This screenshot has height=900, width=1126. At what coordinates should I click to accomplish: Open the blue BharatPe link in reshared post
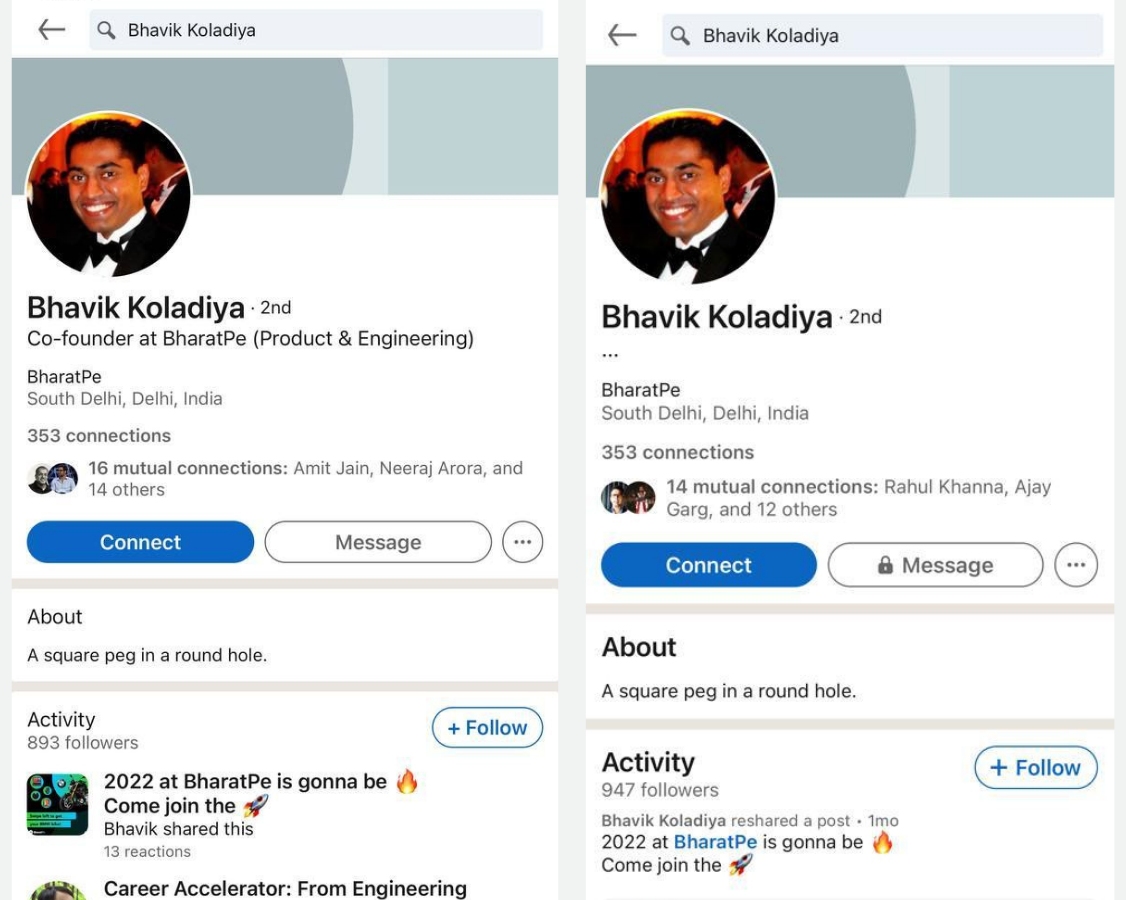click(x=715, y=842)
